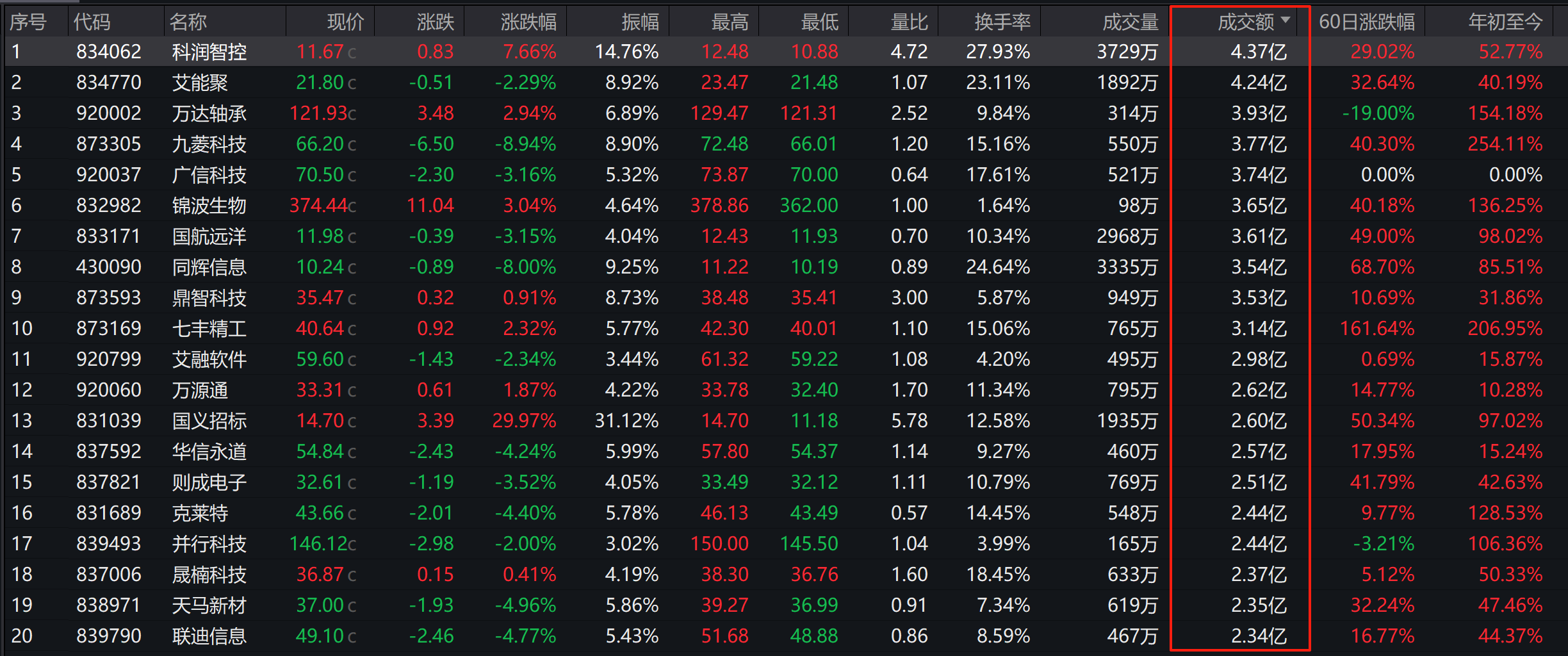The image size is (1568, 656).
Task: Click stock code 831039
Action: 108,420
